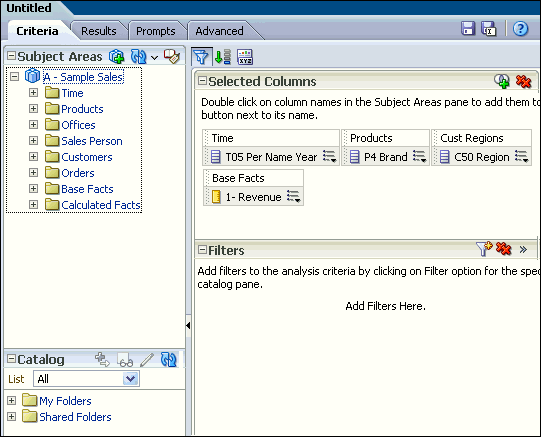Click the pane splitter collapse arrow
This screenshot has width=541, height=437.
[188, 325]
